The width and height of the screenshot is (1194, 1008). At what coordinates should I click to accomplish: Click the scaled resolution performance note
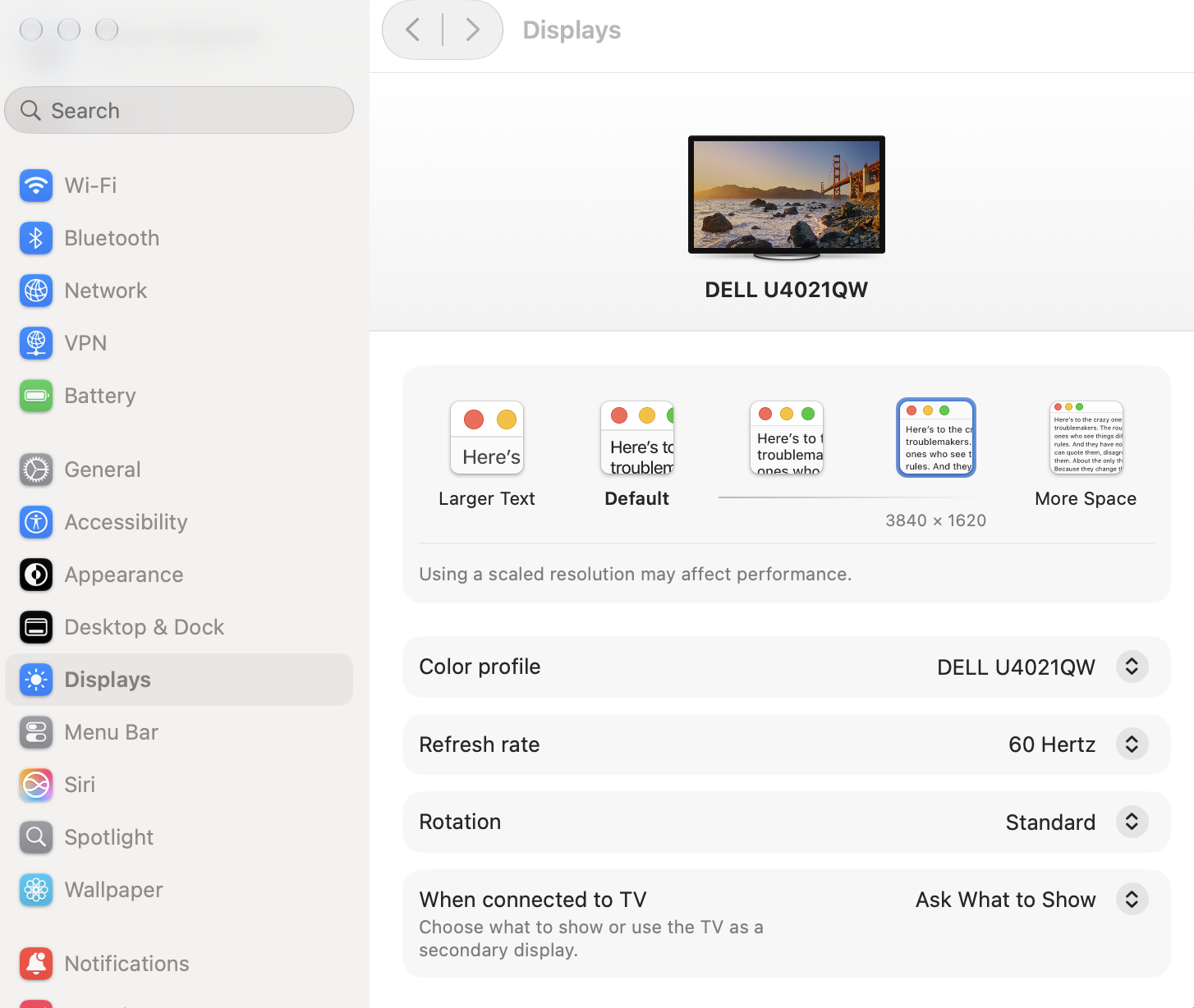636,574
